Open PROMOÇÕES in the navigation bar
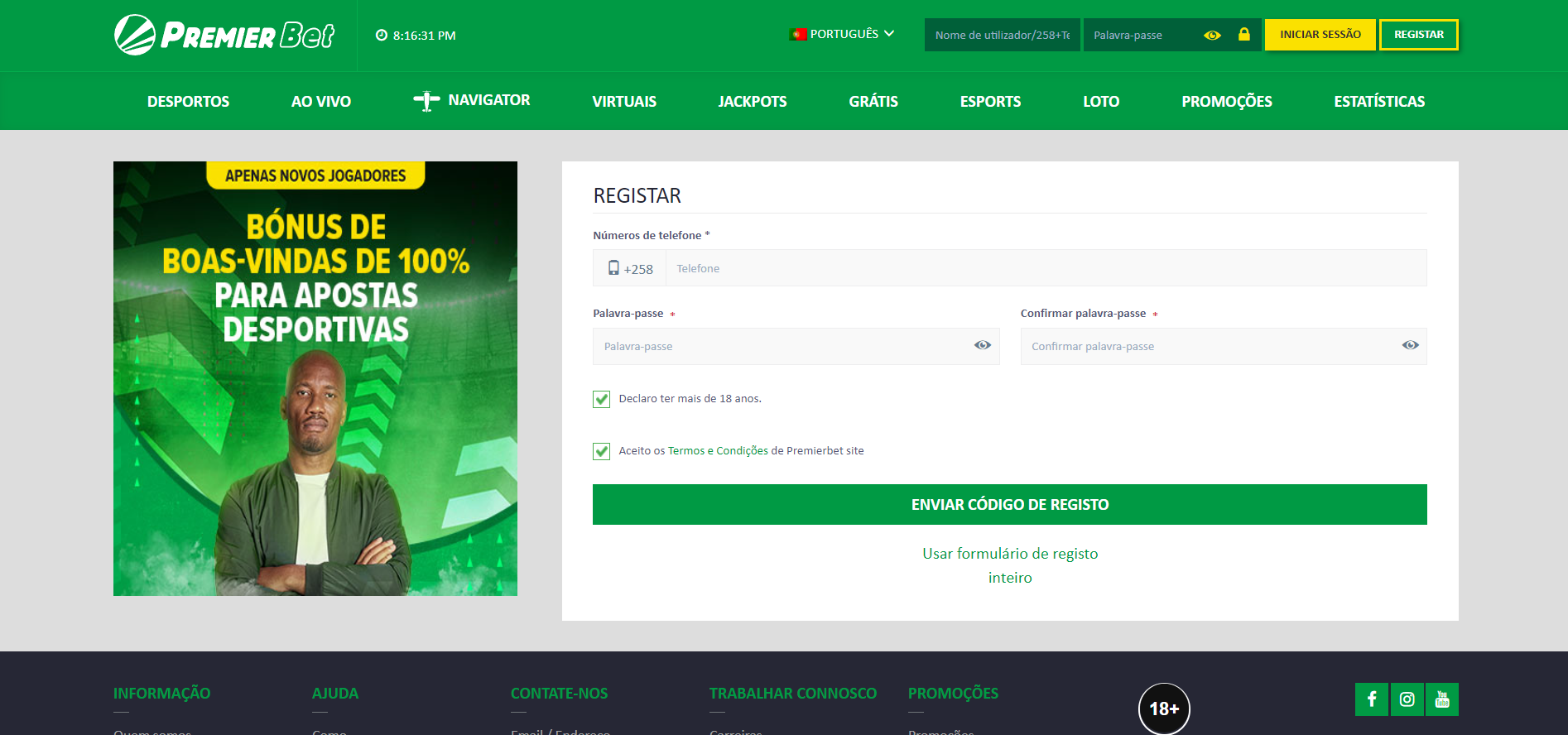 pos(1227,101)
